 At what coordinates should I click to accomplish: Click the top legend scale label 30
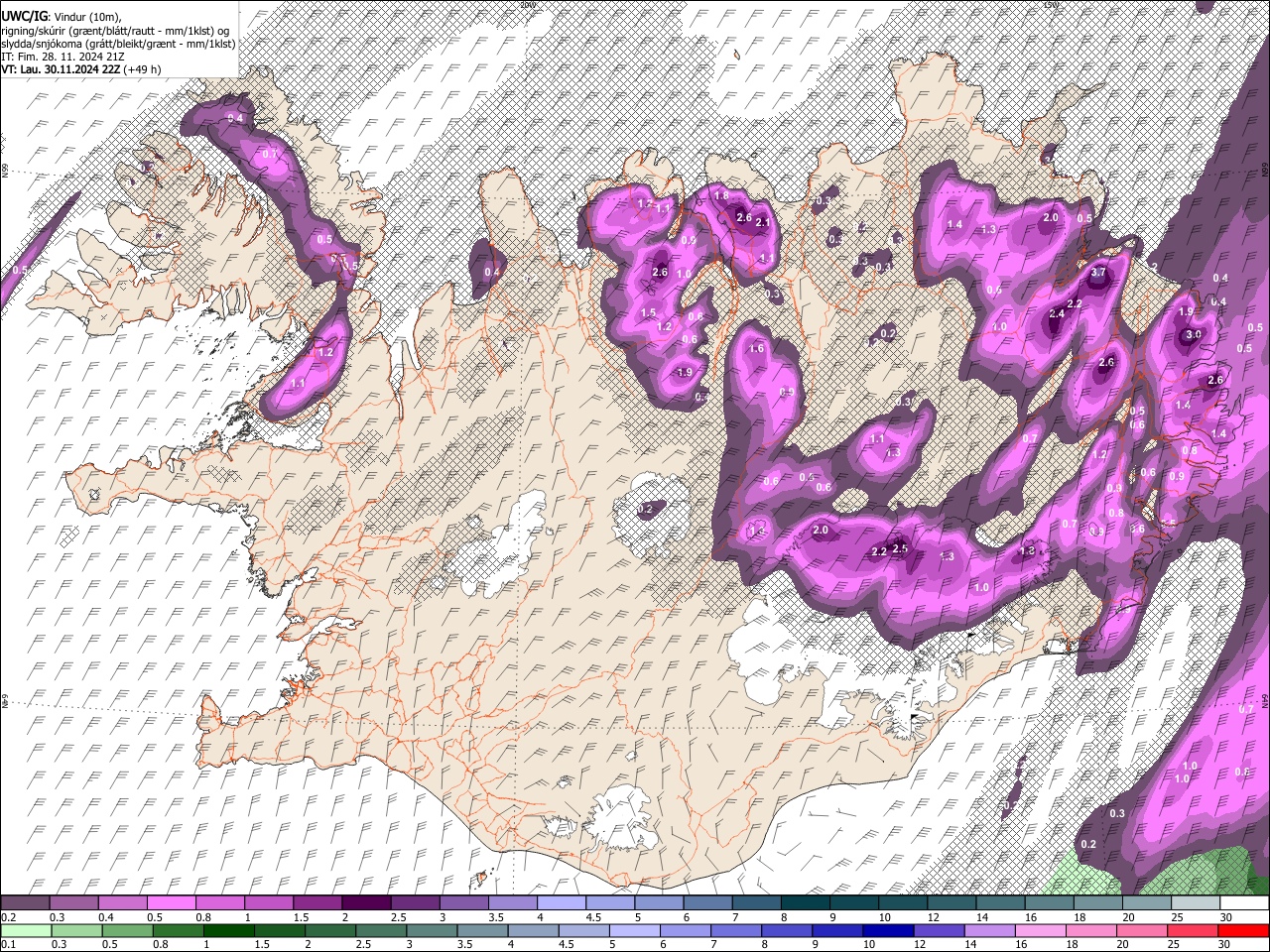(1226, 917)
